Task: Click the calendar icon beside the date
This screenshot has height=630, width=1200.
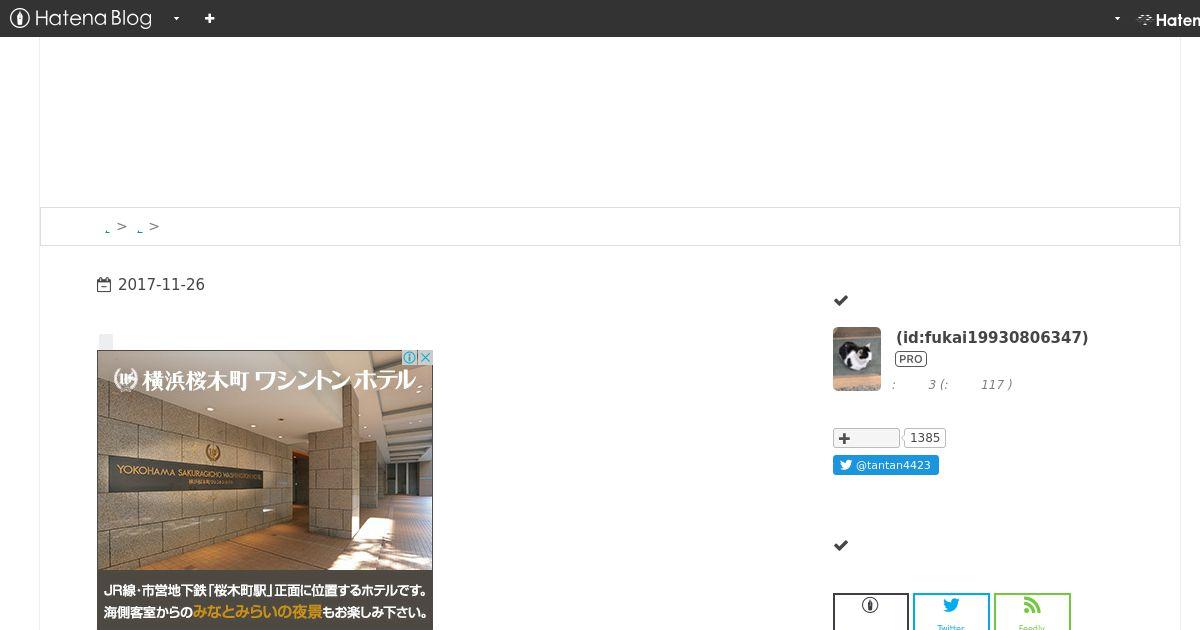Action: coord(104,285)
